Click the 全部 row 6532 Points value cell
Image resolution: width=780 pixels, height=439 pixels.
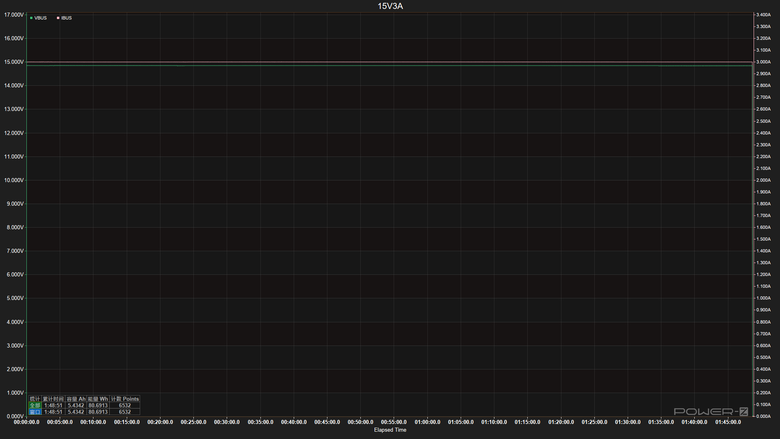125,405
